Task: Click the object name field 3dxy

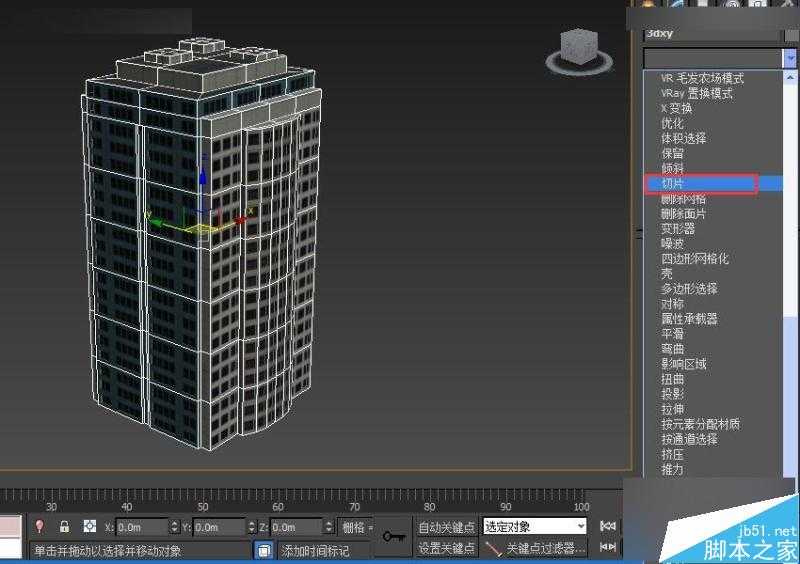Action: [713, 34]
